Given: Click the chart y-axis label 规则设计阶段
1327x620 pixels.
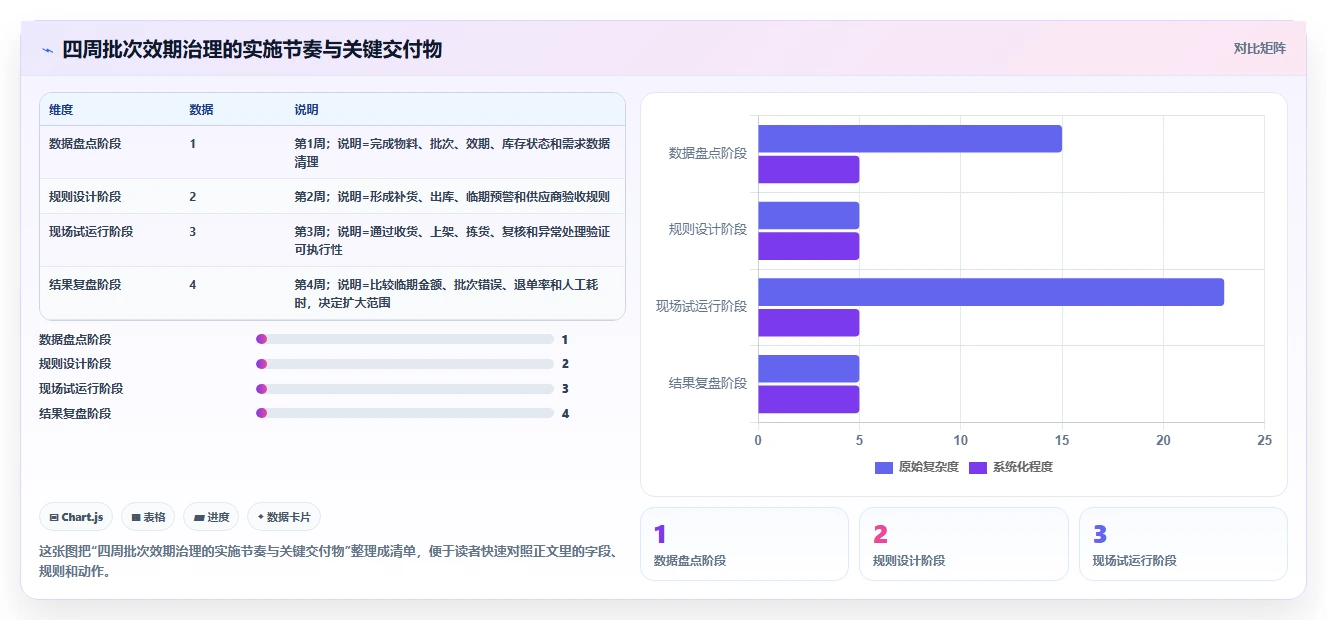Looking at the screenshot, I should (x=708, y=230).
